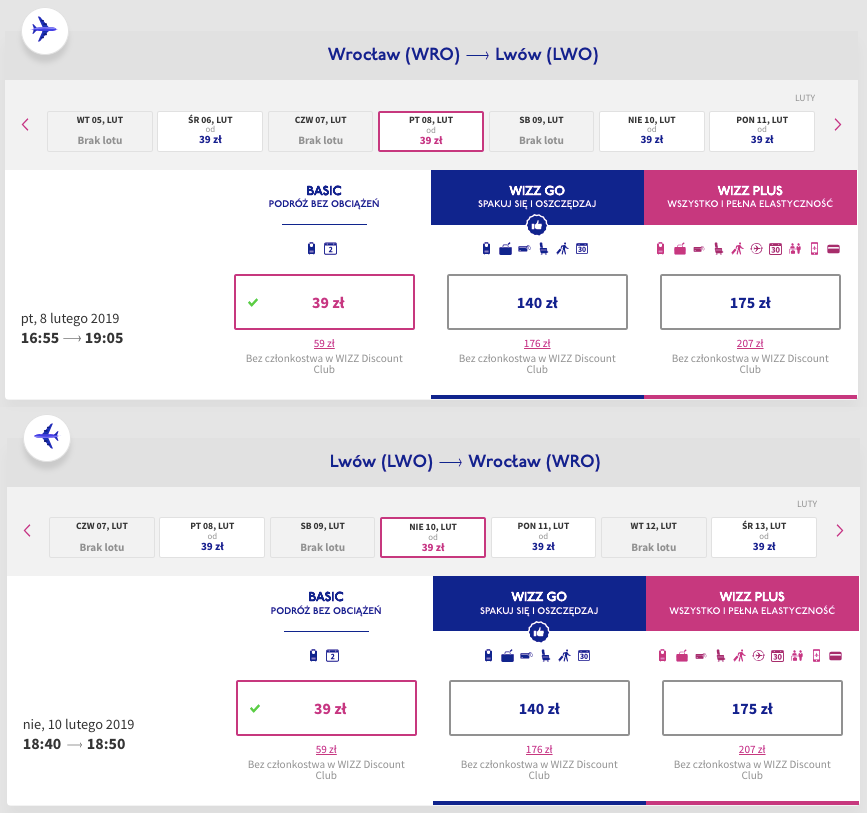The image size is (867, 813).
Task: Select the outbound WIZZ GO 140 zł fare
Action: pos(537,302)
